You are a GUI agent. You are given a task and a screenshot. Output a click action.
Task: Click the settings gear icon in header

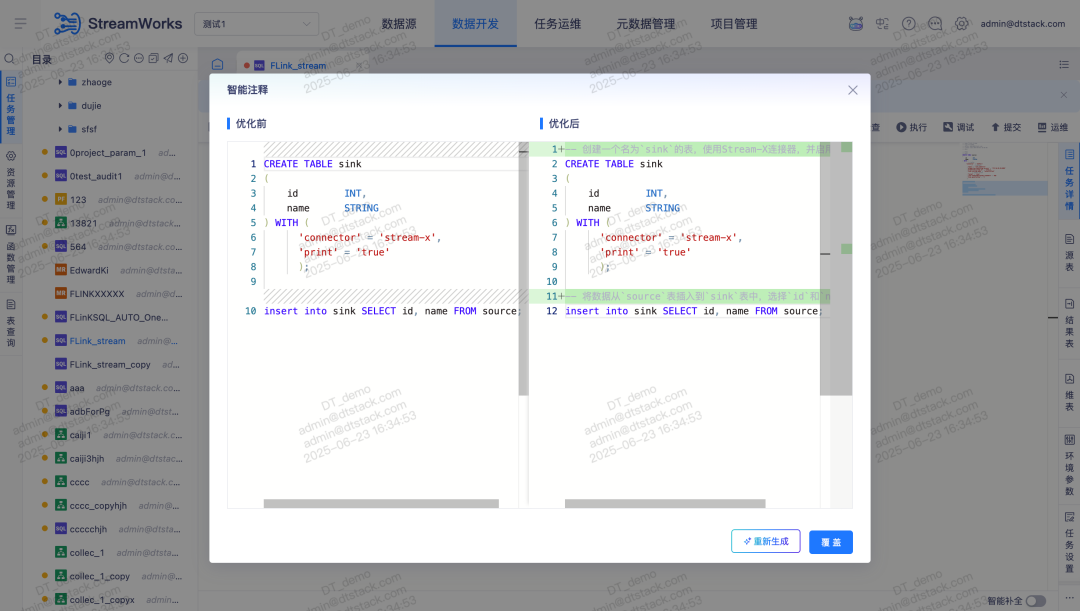[962, 23]
